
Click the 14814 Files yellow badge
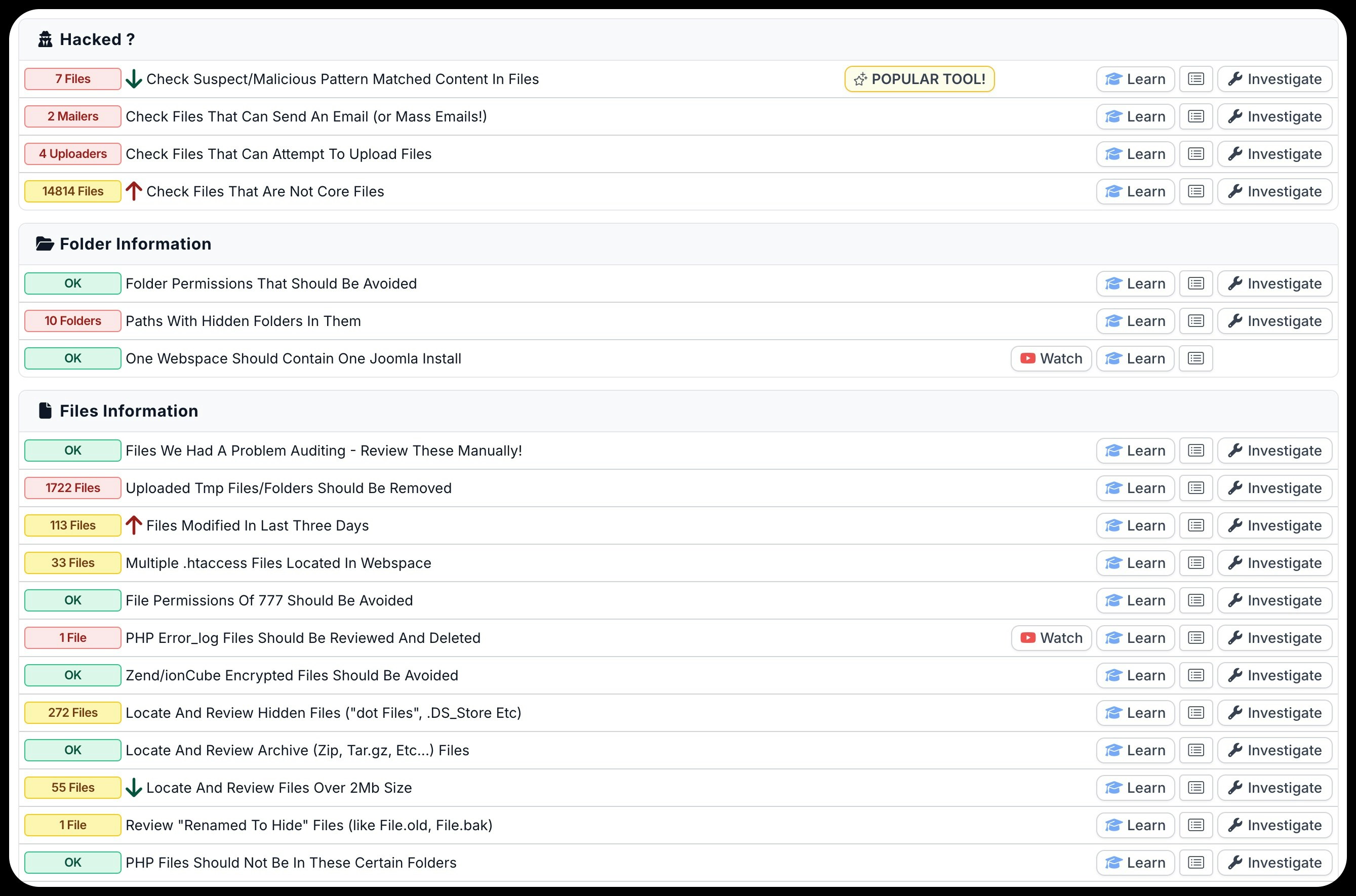tap(72, 191)
